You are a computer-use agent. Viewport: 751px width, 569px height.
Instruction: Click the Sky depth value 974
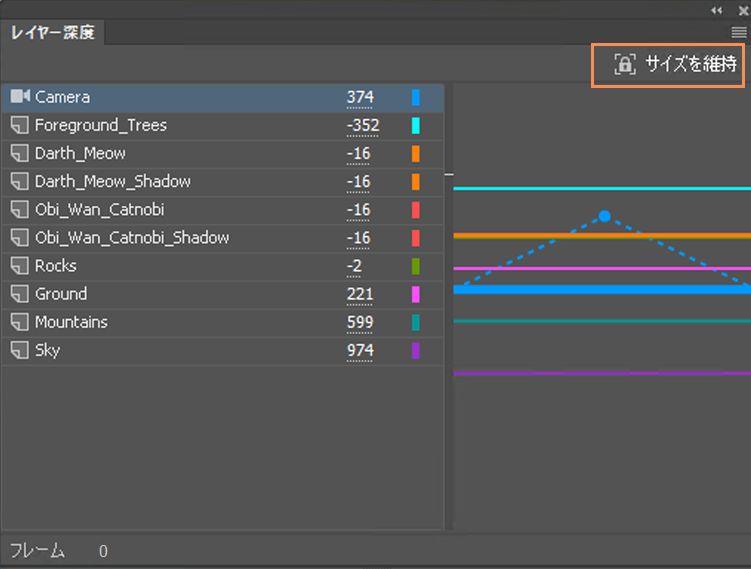click(x=360, y=350)
